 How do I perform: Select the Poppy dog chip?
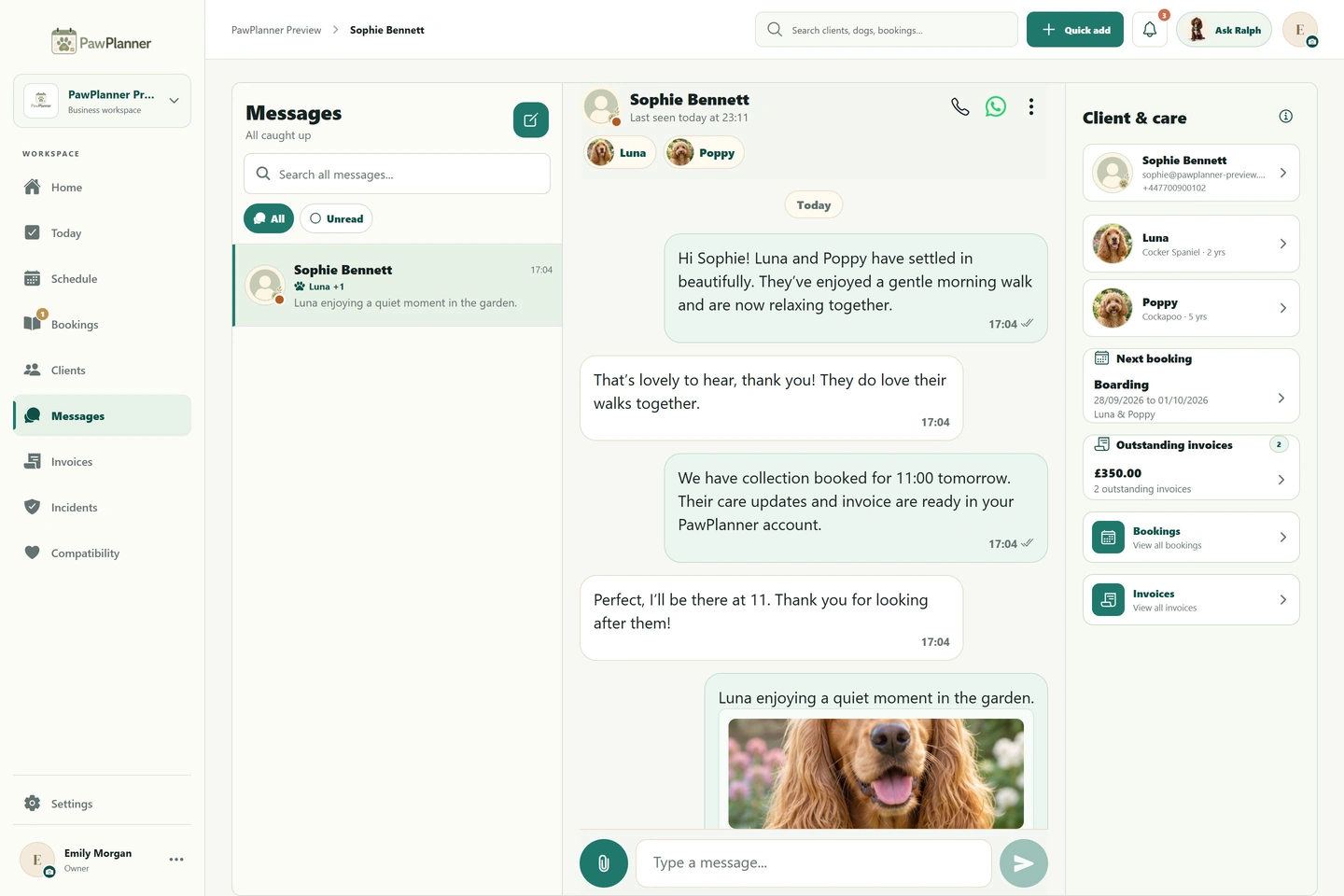click(x=704, y=152)
